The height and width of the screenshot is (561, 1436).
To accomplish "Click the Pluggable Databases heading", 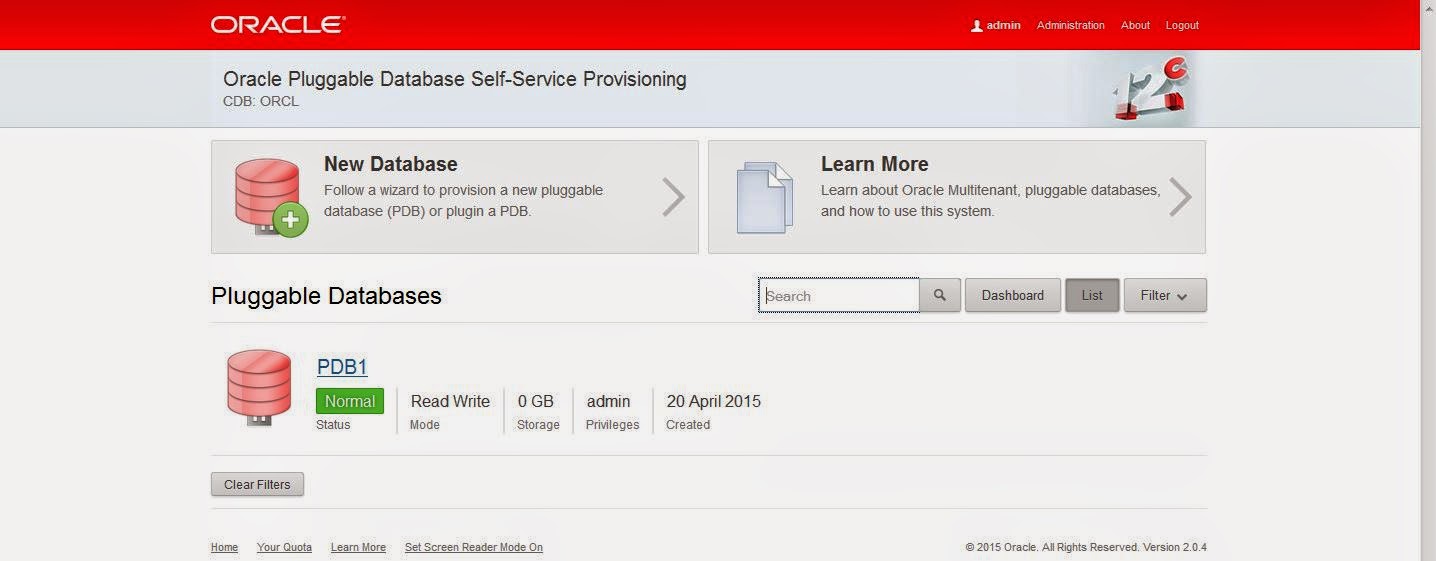I will coord(326,296).
